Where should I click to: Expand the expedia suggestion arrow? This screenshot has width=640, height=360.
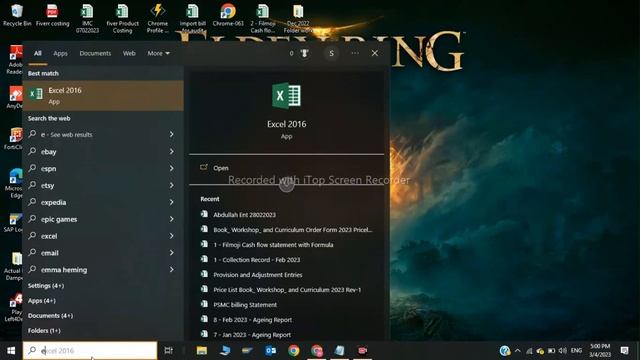click(x=171, y=202)
